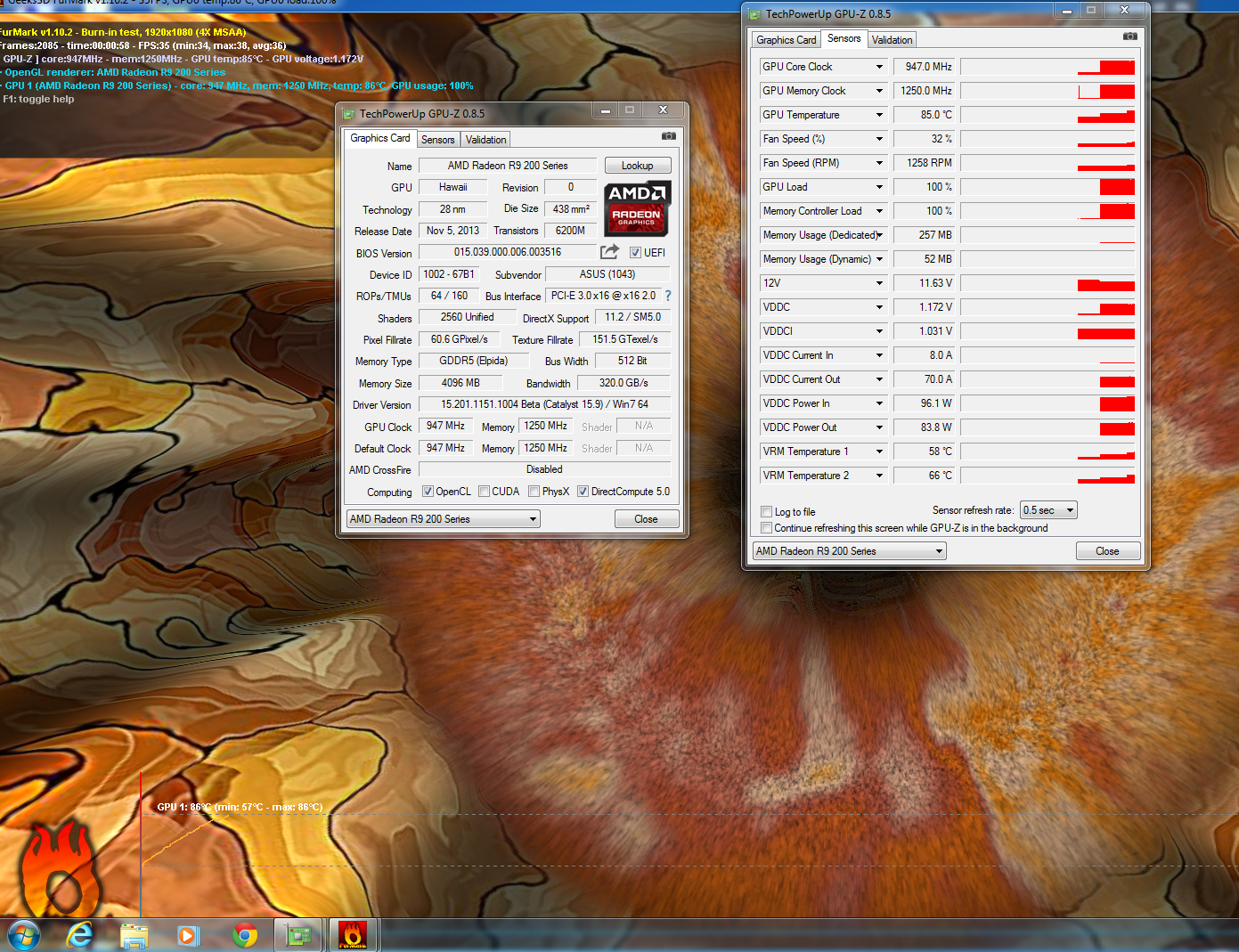Open the GPU Temperature sensor dropdown
The image size is (1239, 952).
click(x=879, y=115)
